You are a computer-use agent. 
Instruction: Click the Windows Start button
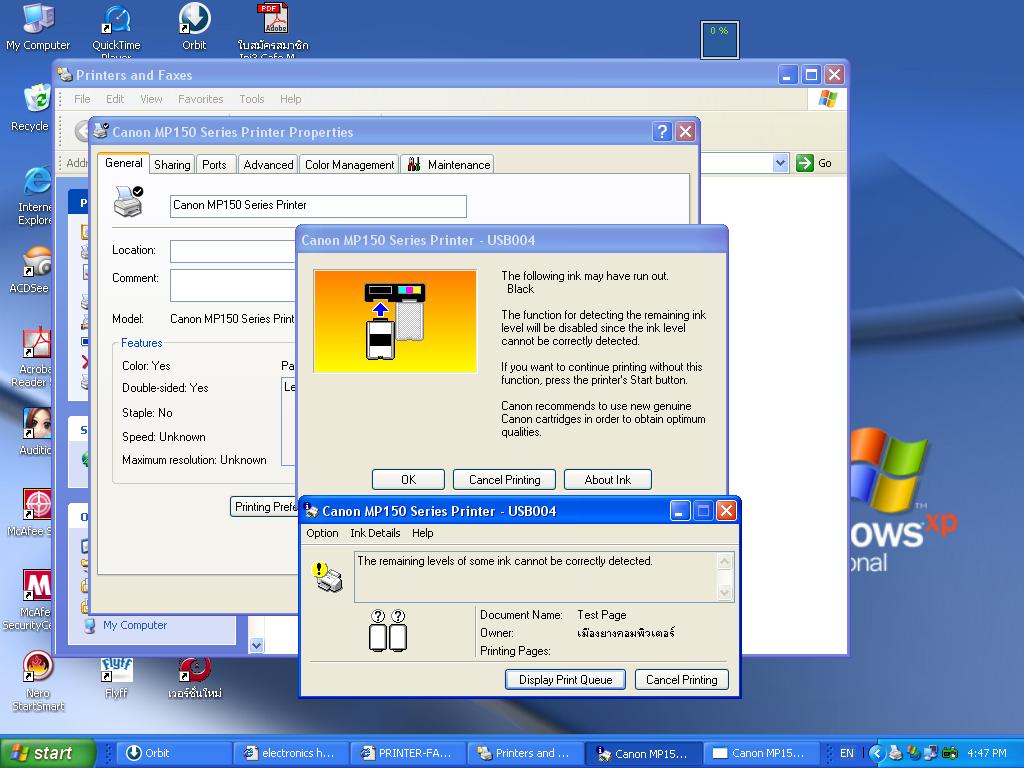[x=47, y=753]
